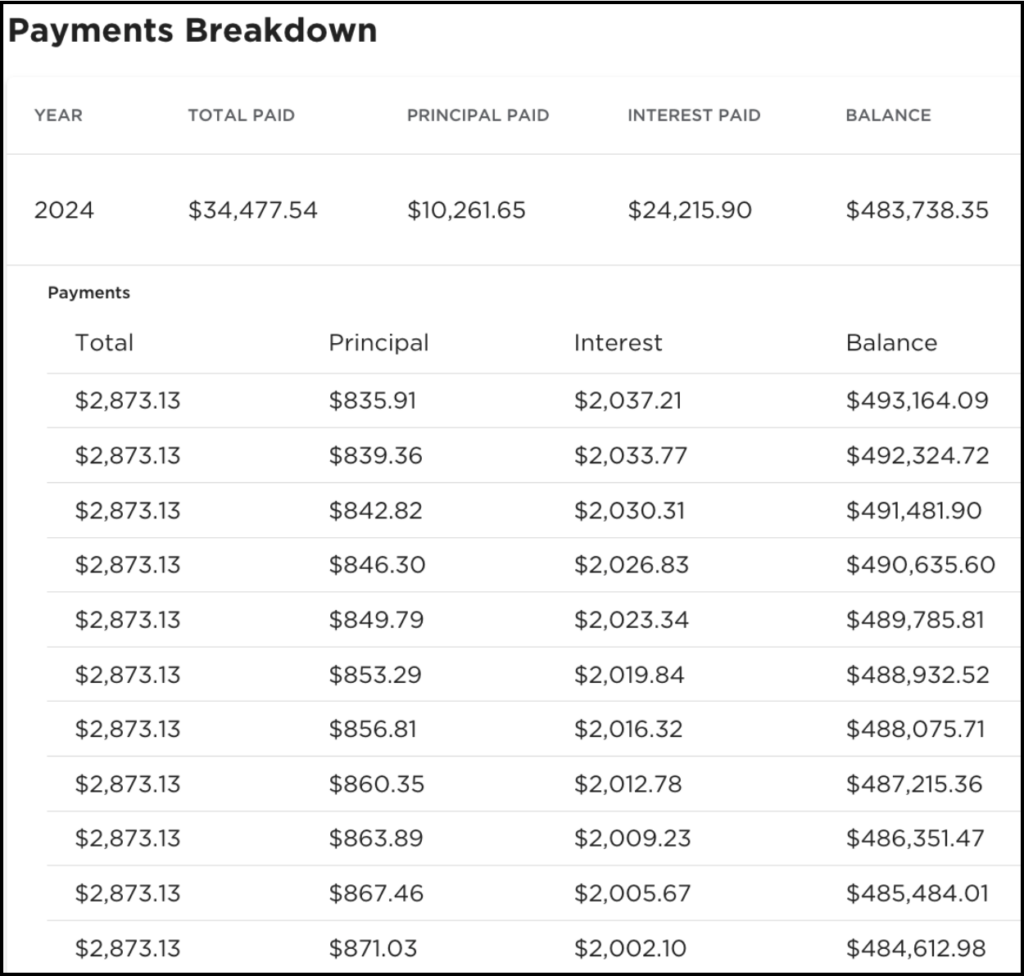Click the BALANCE column header at top
This screenshot has height=976, width=1024.
point(888,115)
